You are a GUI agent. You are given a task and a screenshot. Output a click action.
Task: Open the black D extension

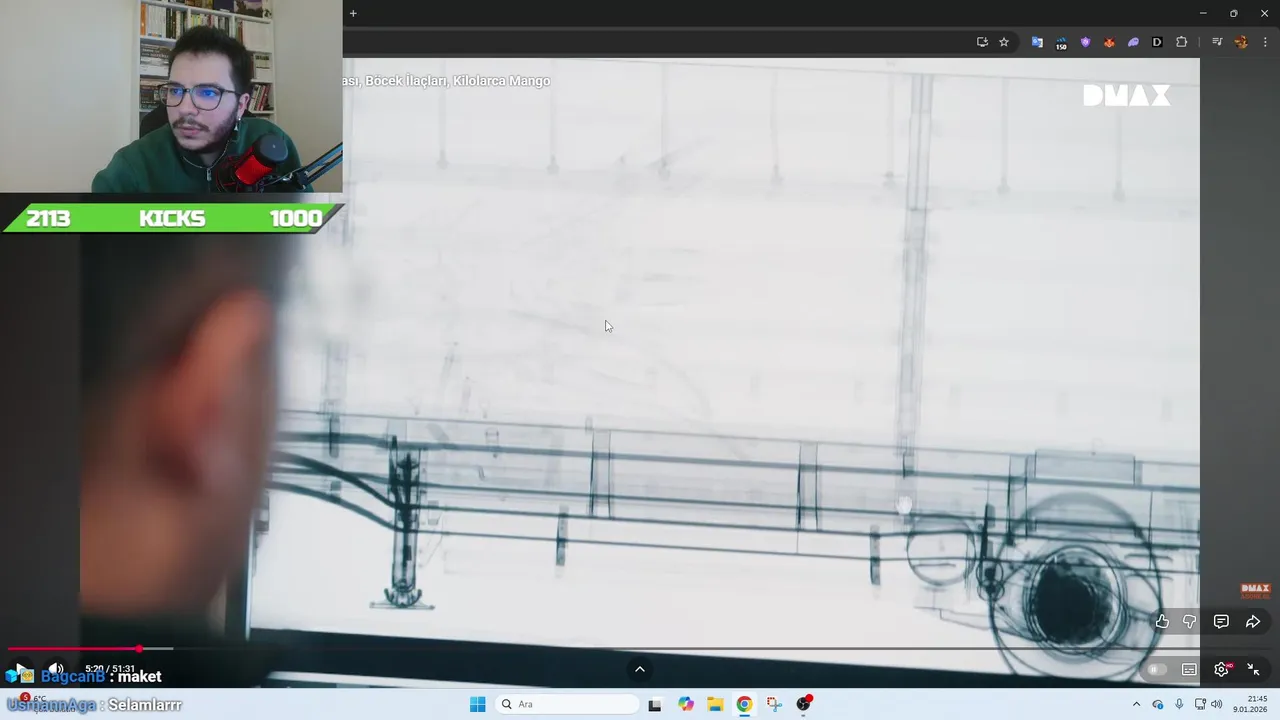(x=1157, y=42)
